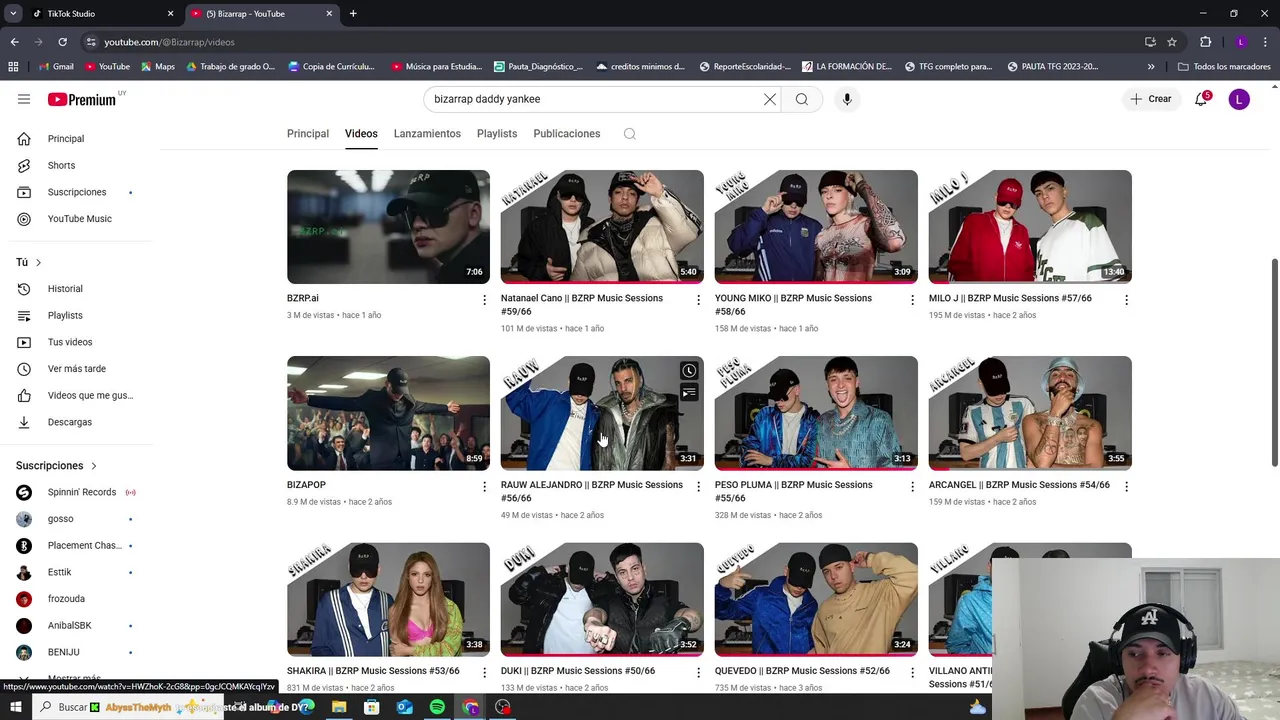Open the Maps bookmark
The image size is (1280, 720).
tap(158, 67)
